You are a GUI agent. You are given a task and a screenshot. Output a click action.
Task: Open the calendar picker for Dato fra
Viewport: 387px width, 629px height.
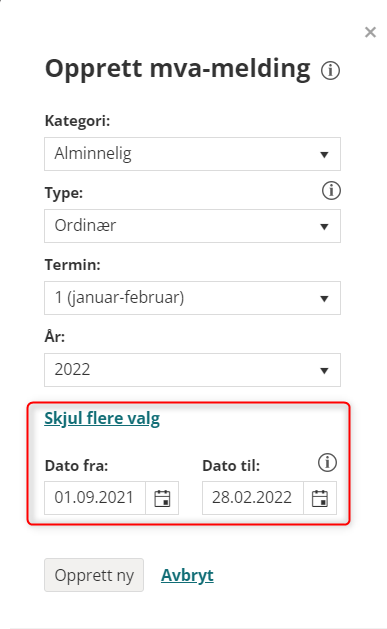tap(162, 498)
